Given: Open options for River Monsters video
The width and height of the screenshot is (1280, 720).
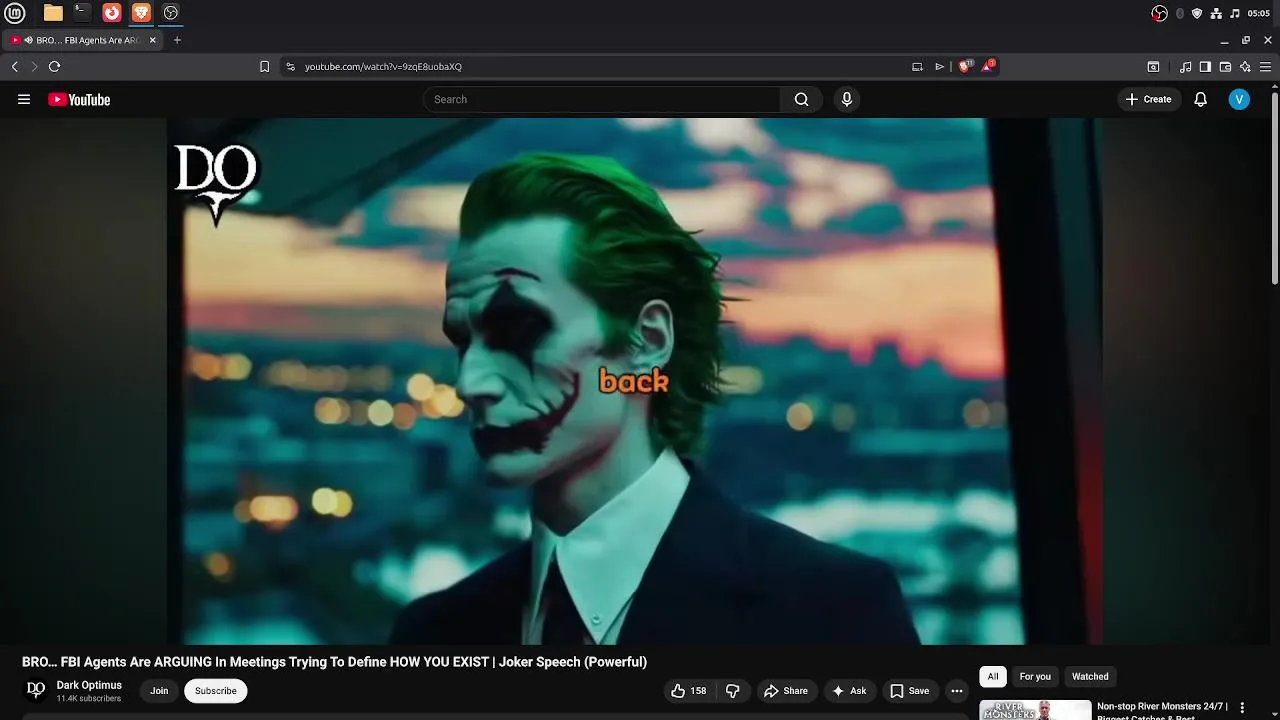Looking at the screenshot, I should click(x=1242, y=708).
